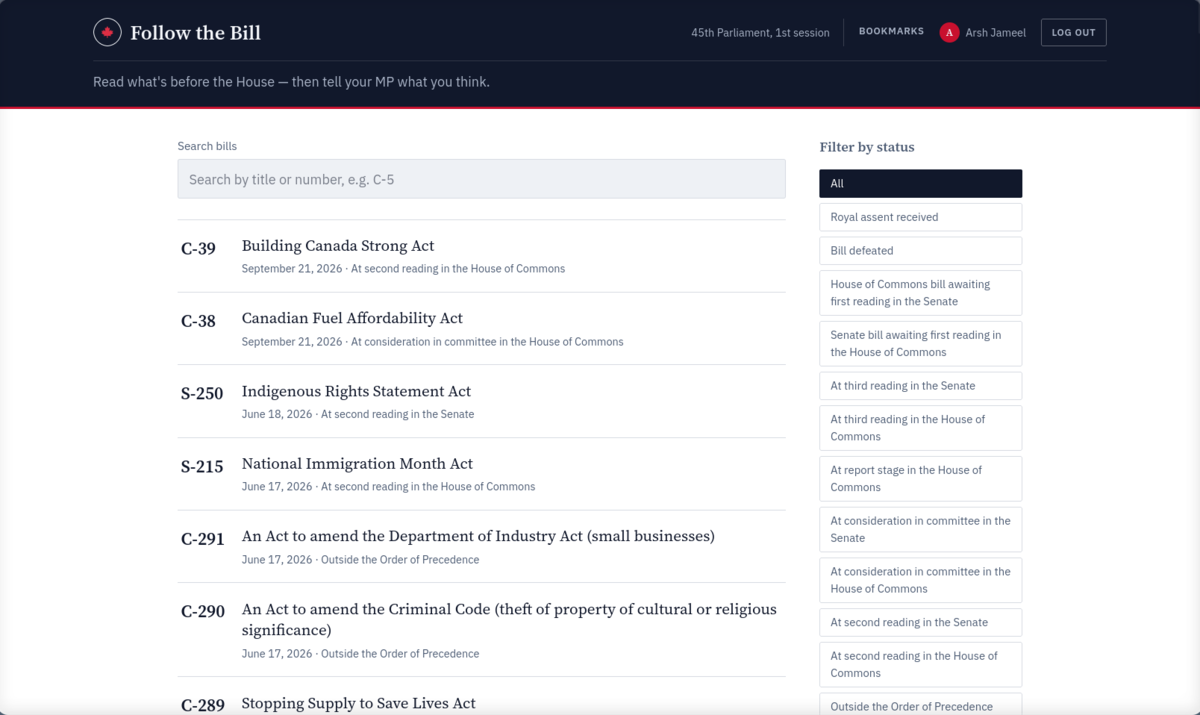Open the National Immigration Month Act

point(481,474)
